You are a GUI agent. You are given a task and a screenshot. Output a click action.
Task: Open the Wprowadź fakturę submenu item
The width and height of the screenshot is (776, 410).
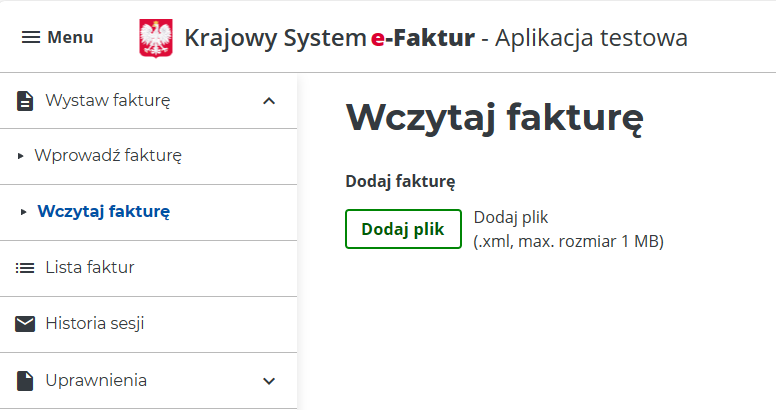[108, 156]
